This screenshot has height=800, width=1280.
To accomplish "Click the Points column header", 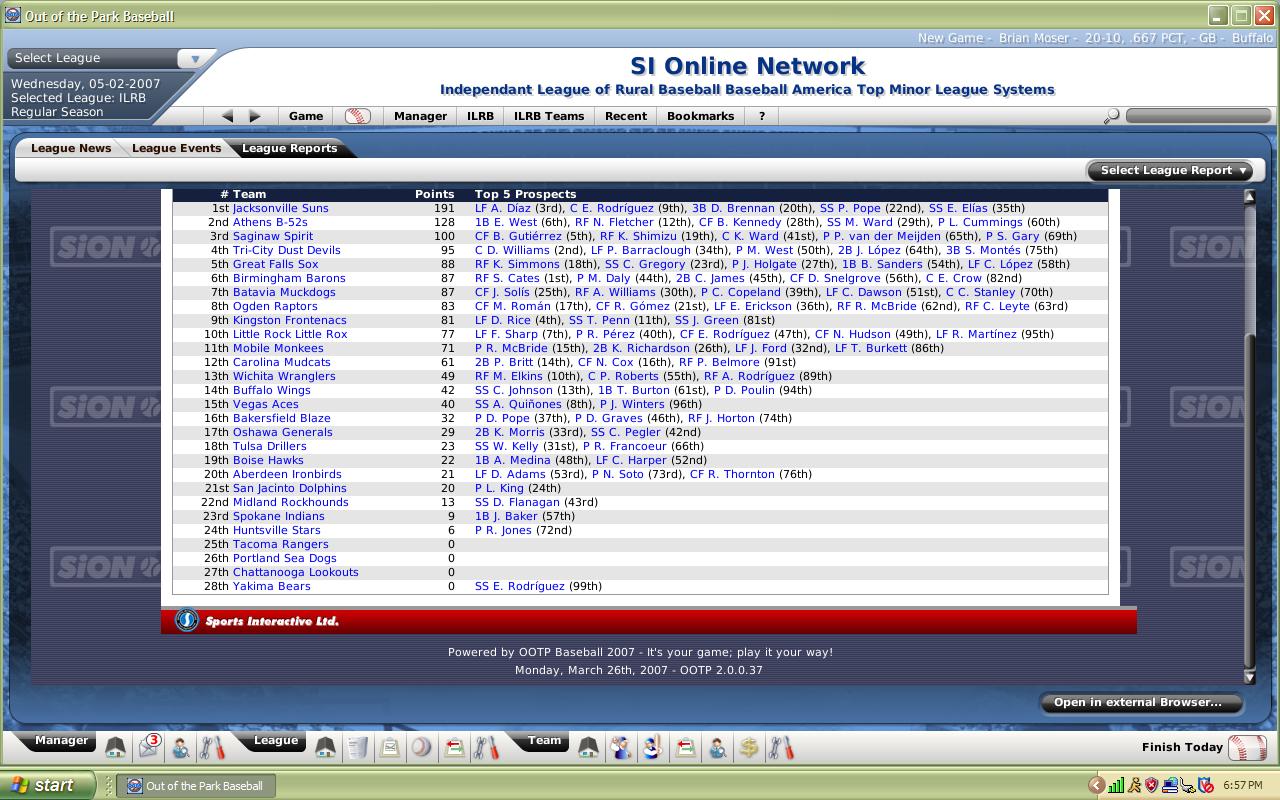I will coord(434,194).
